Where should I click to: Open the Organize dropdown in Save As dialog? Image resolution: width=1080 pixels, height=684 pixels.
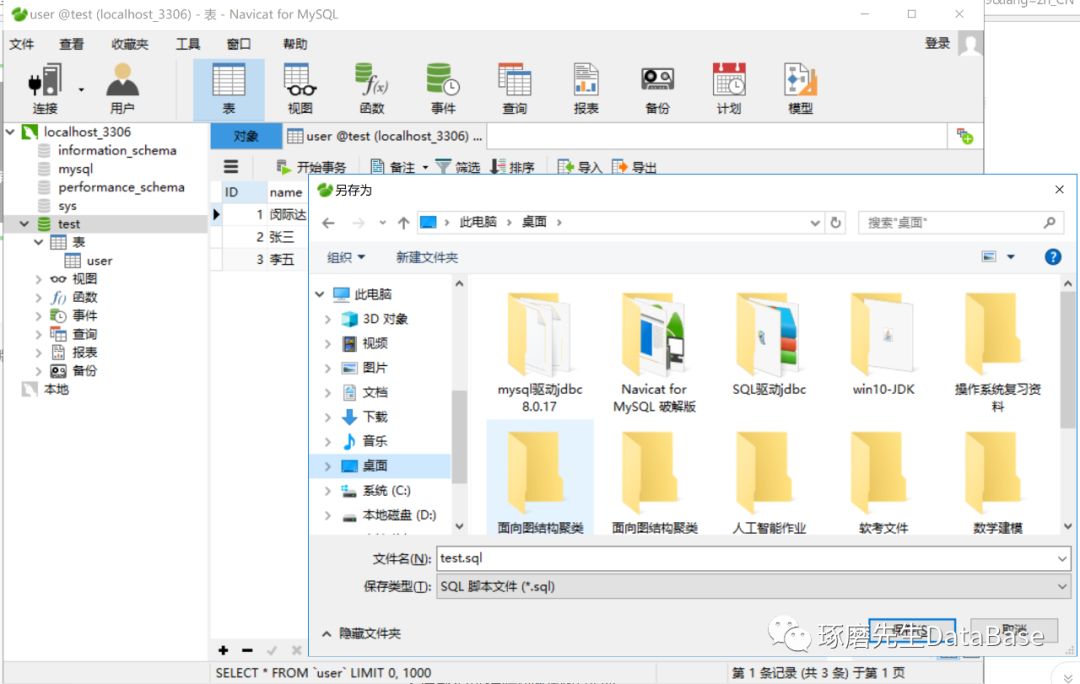click(346, 257)
